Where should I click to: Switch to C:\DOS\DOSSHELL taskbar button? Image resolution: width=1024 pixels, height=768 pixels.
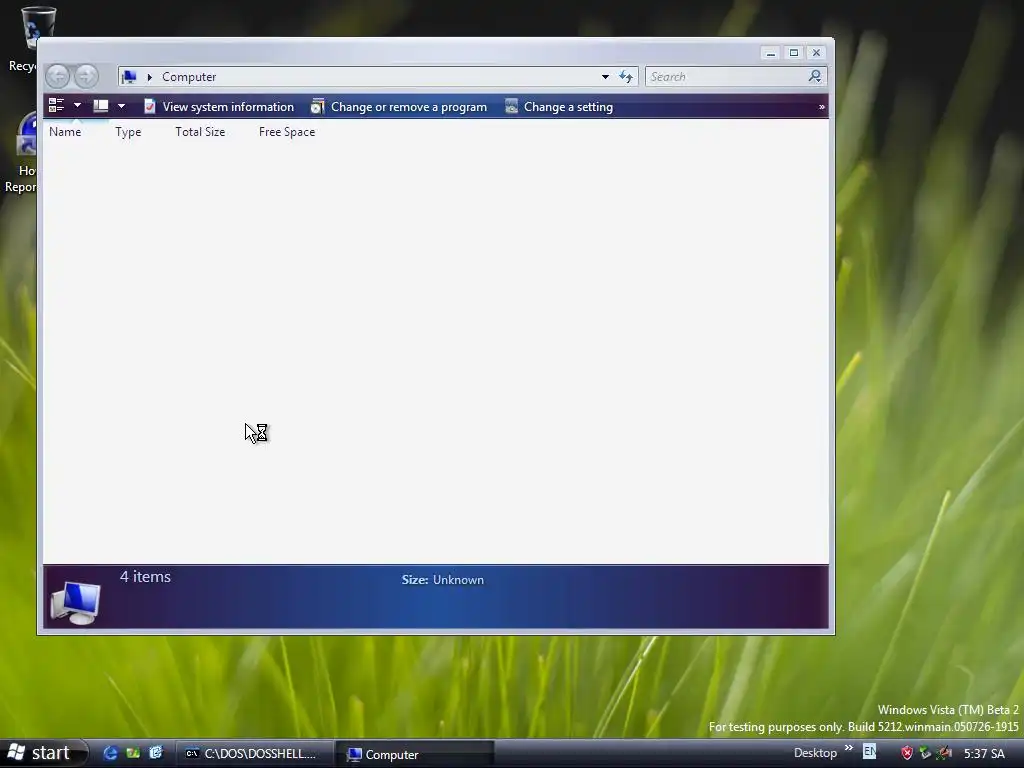coord(255,754)
